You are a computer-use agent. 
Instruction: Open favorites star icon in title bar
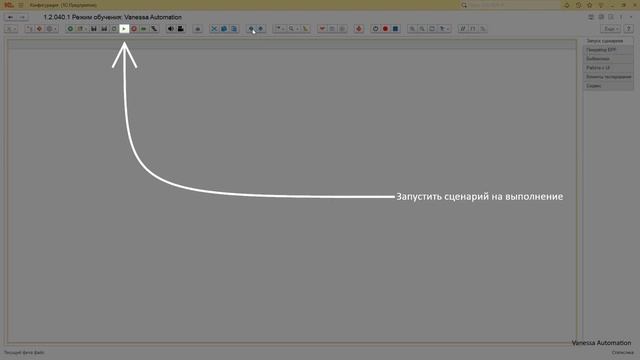point(589,5)
